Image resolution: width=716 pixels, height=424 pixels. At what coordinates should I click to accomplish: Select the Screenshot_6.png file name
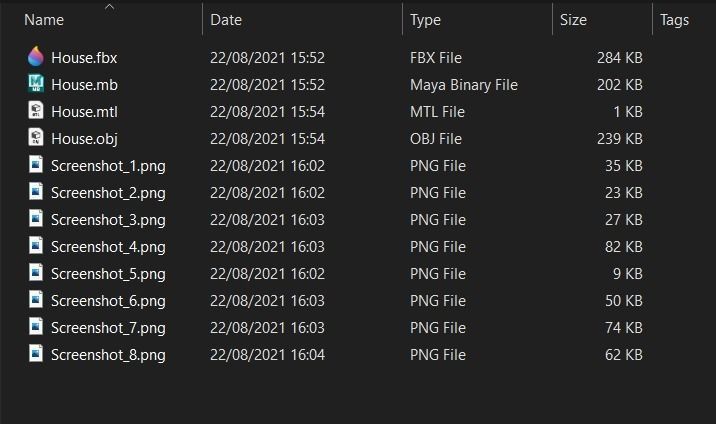(x=108, y=301)
